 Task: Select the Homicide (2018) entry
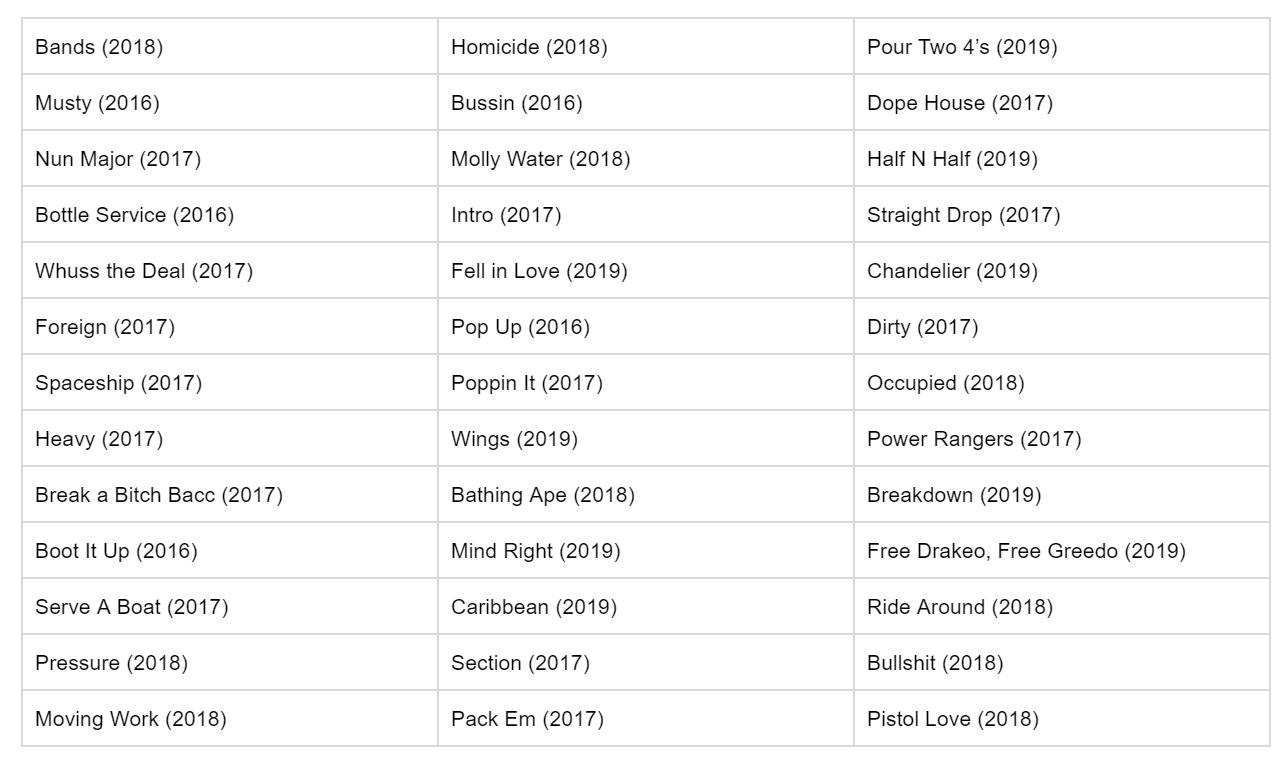pyautogui.click(x=646, y=46)
